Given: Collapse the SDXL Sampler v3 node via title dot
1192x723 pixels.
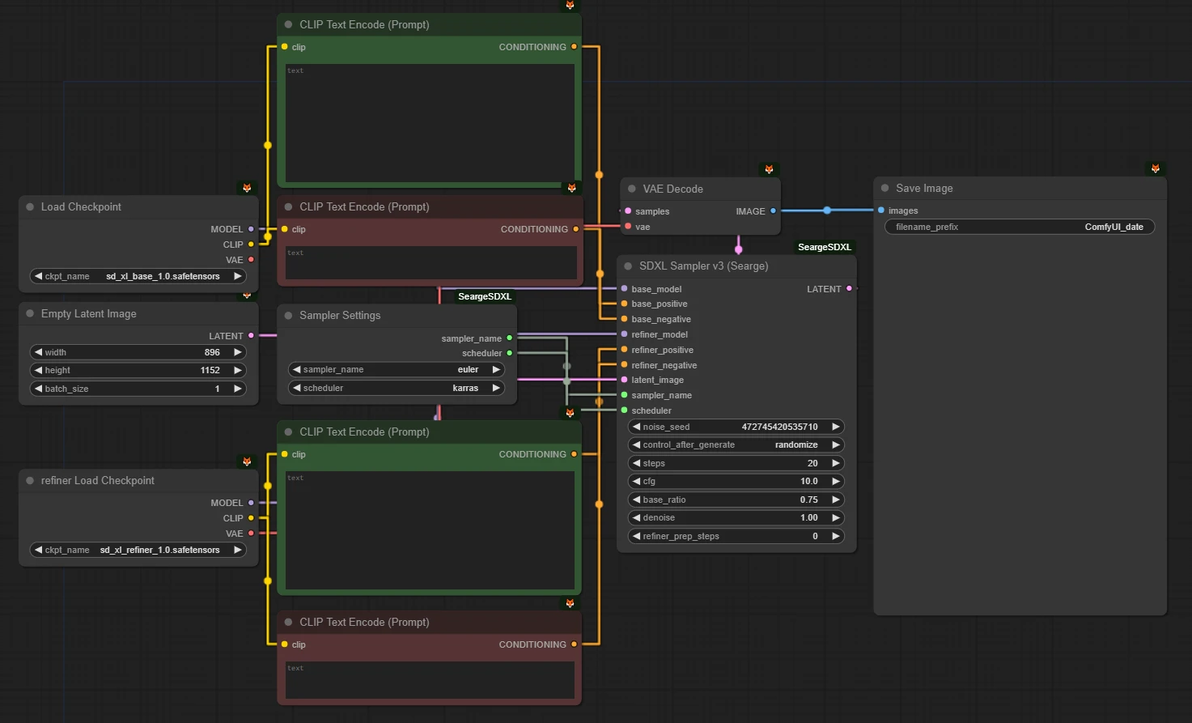Looking at the screenshot, I should click(629, 266).
